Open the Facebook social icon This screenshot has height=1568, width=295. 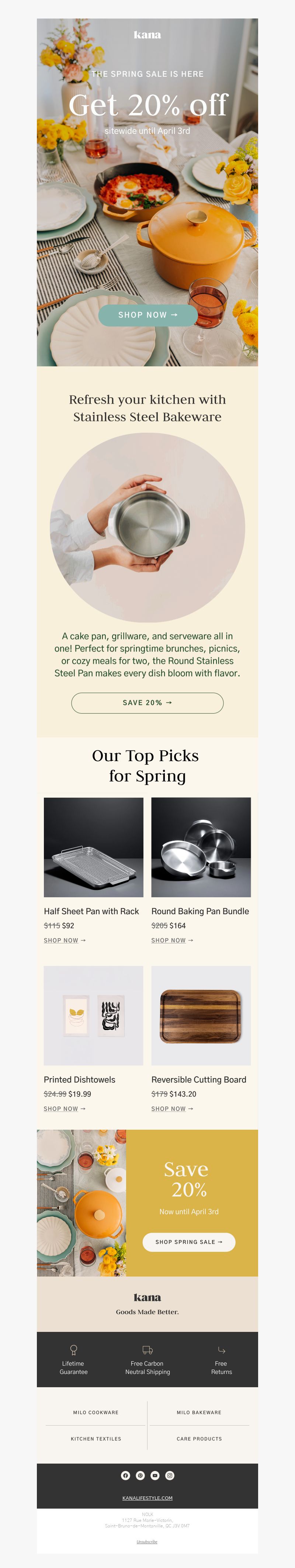[125, 1475]
